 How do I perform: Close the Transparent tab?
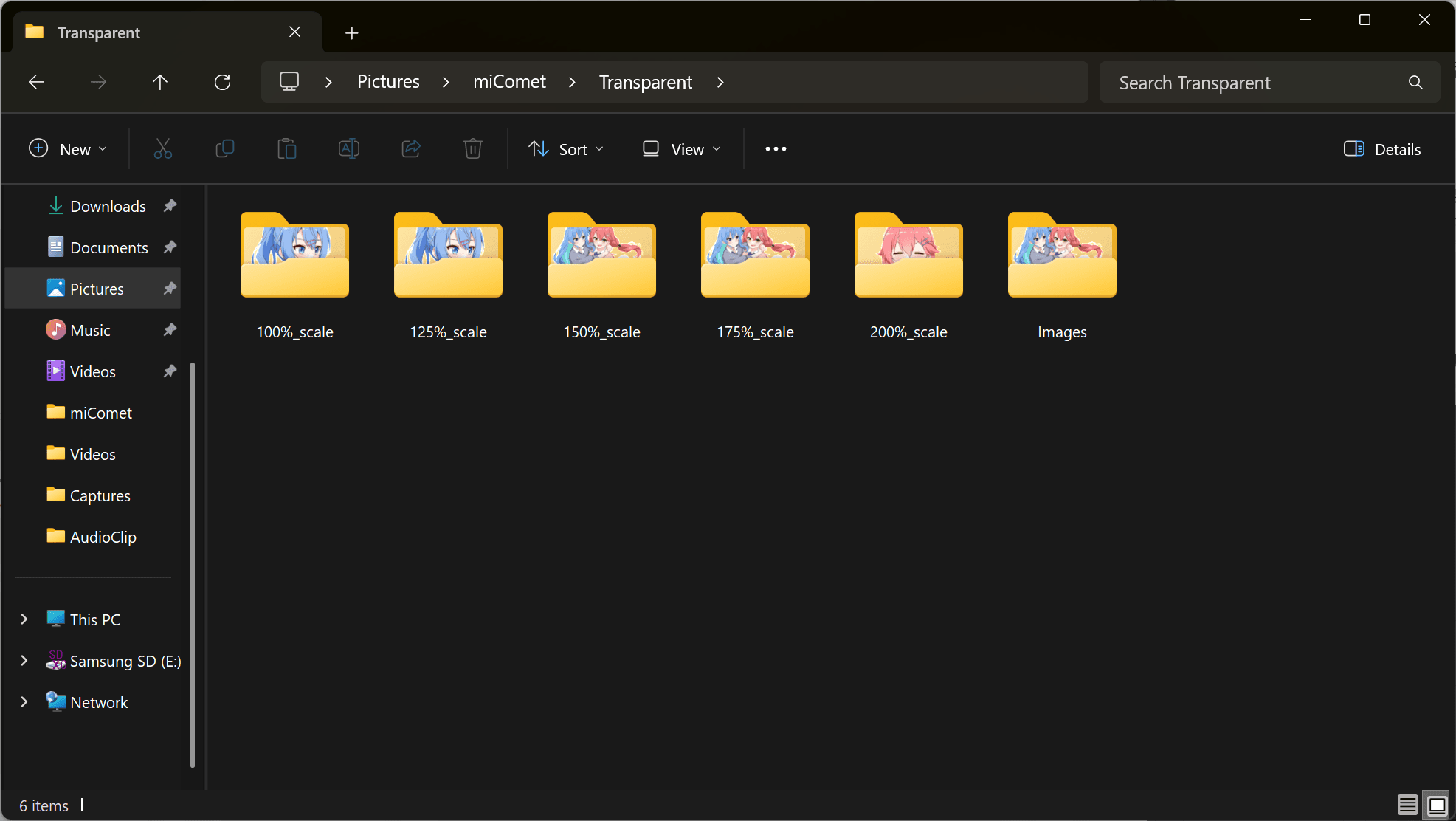[294, 32]
